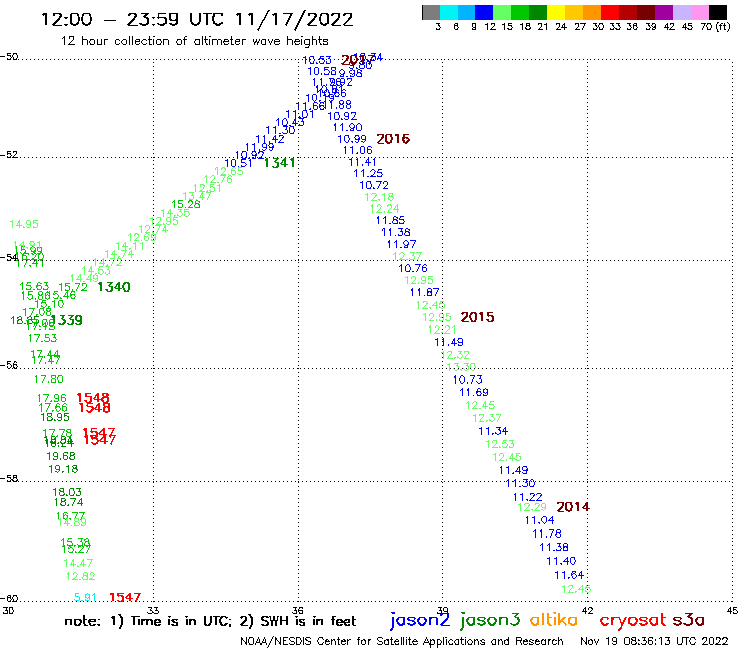Click the lavender 45 ft legend swatch

(681, 13)
